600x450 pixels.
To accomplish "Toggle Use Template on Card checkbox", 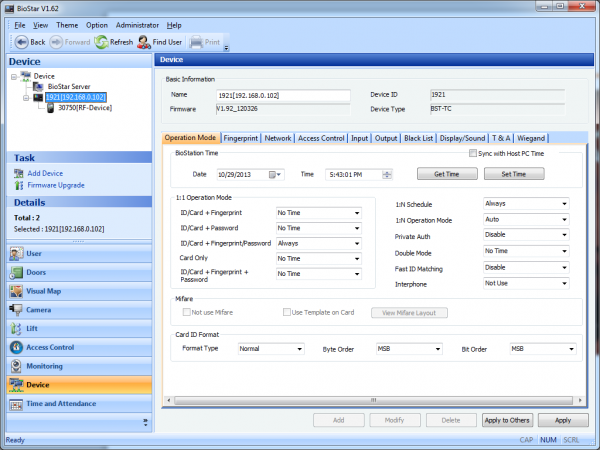I will tap(288, 313).
